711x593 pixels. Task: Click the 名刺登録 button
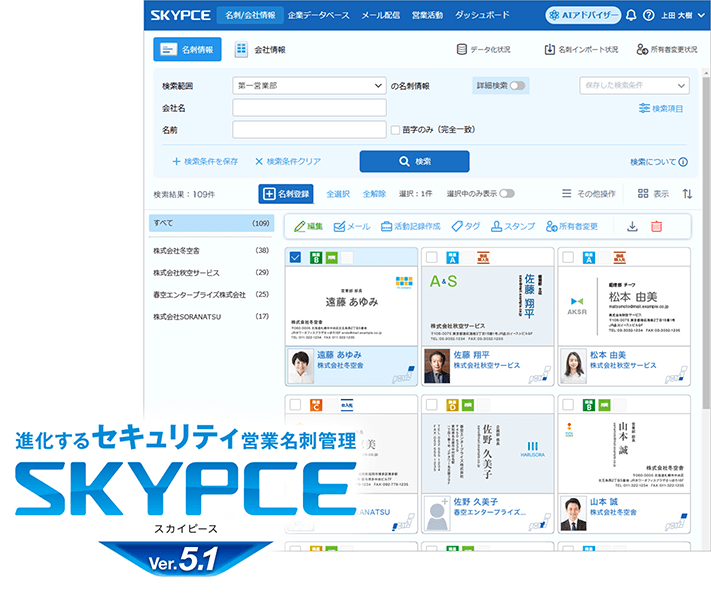[x=286, y=194]
